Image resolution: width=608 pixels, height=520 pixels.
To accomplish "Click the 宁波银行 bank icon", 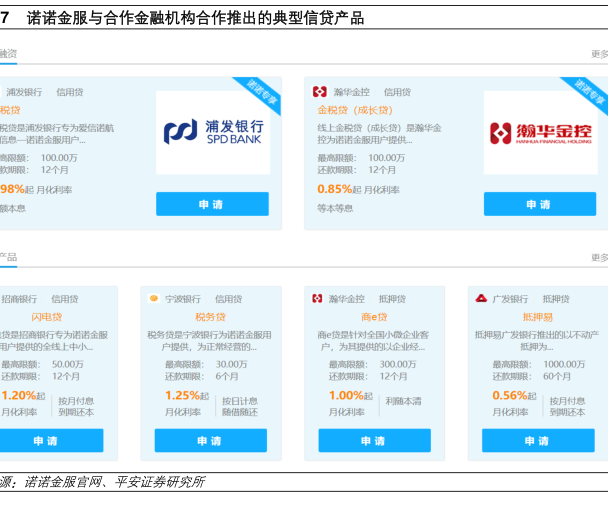I will [154, 299].
